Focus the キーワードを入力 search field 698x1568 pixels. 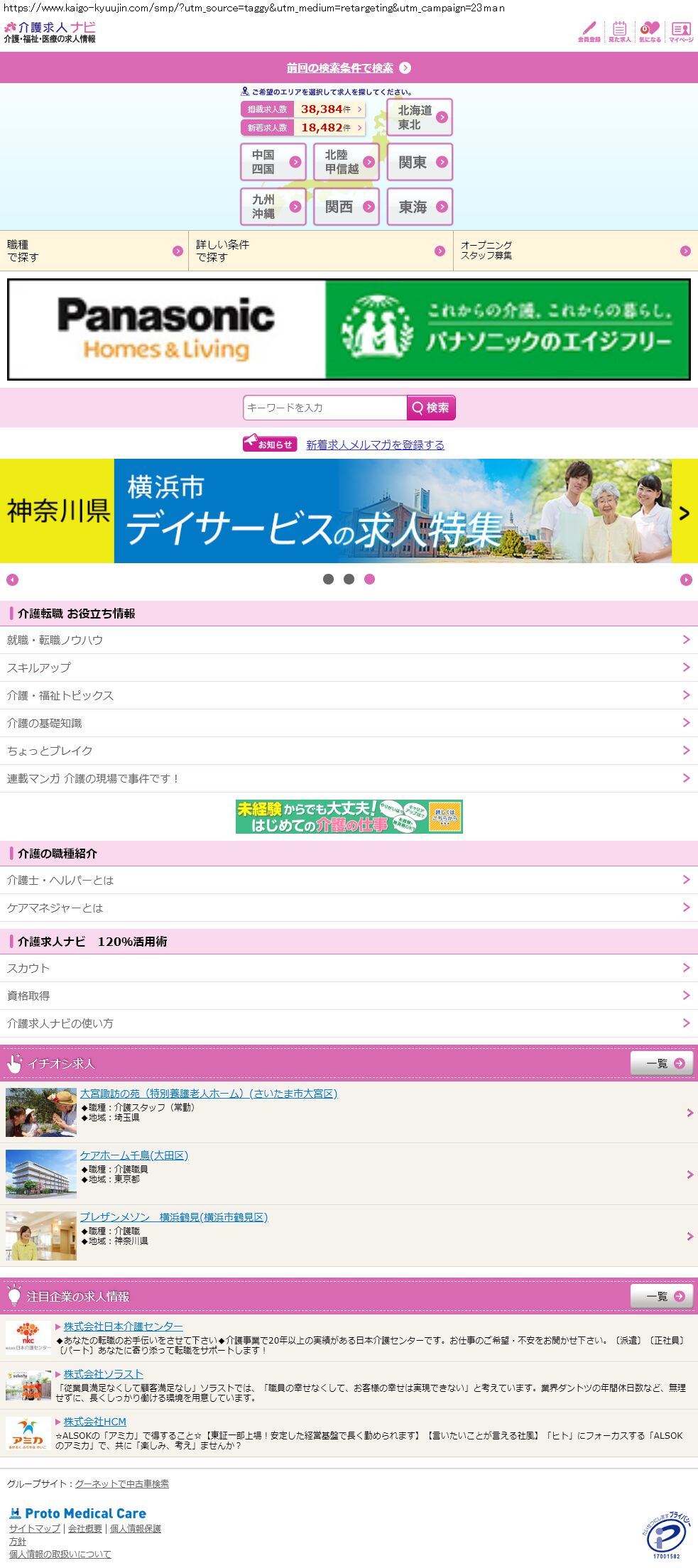click(325, 408)
